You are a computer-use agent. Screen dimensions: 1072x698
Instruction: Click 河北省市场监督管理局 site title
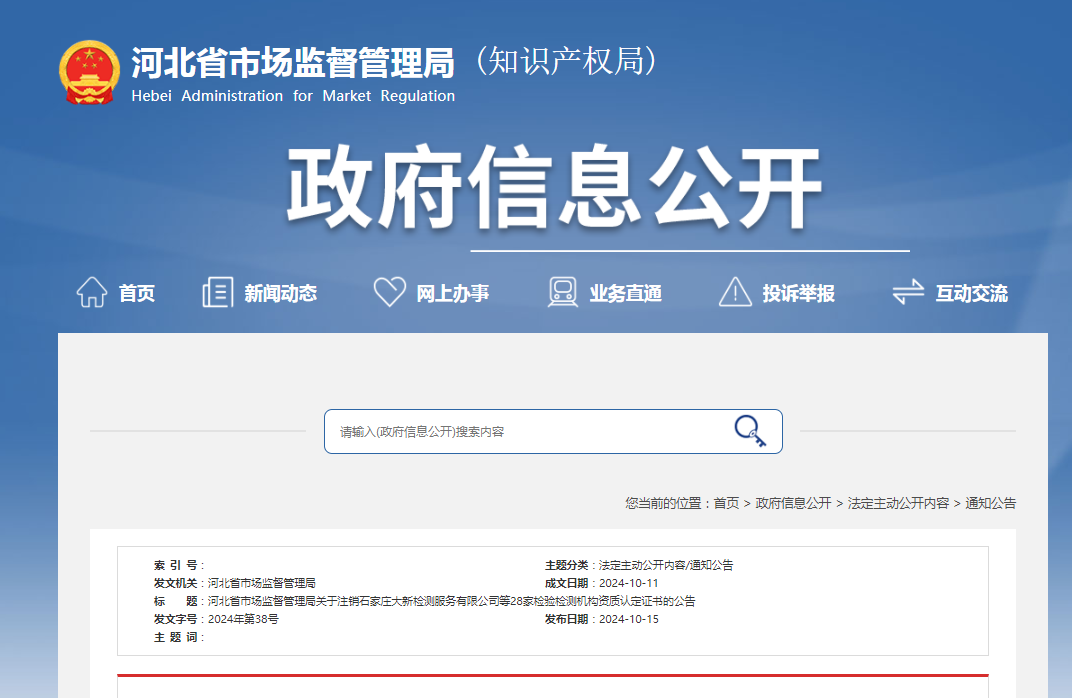[x=293, y=63]
